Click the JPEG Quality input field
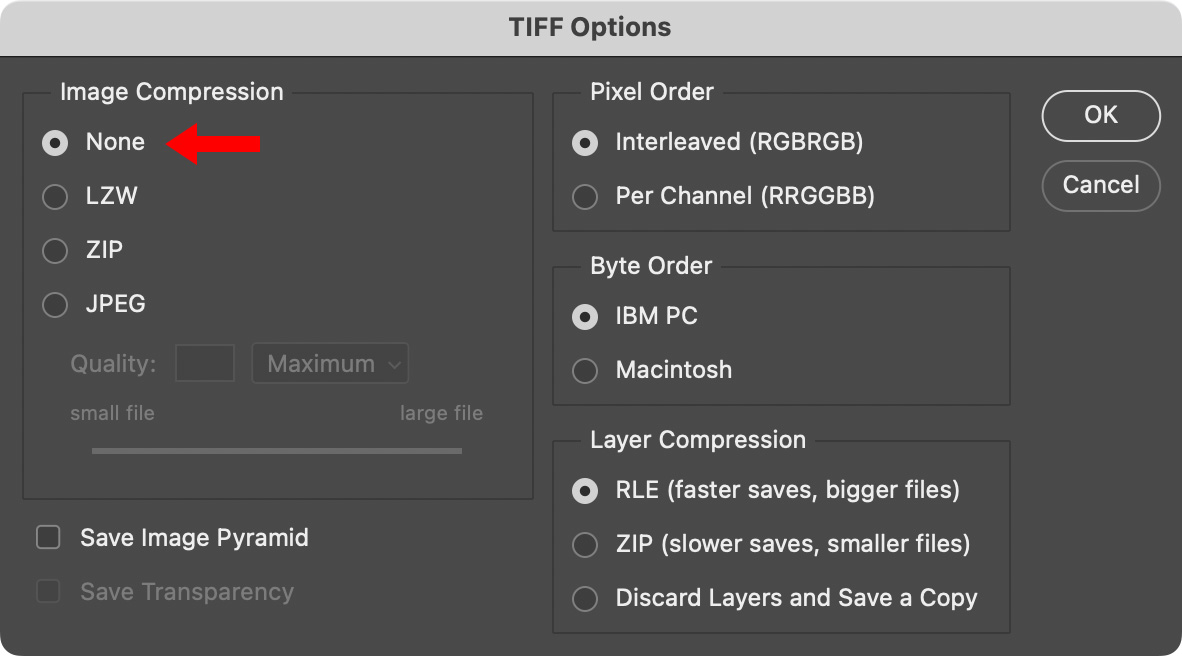This screenshot has width=1182, height=656. pyautogui.click(x=205, y=364)
